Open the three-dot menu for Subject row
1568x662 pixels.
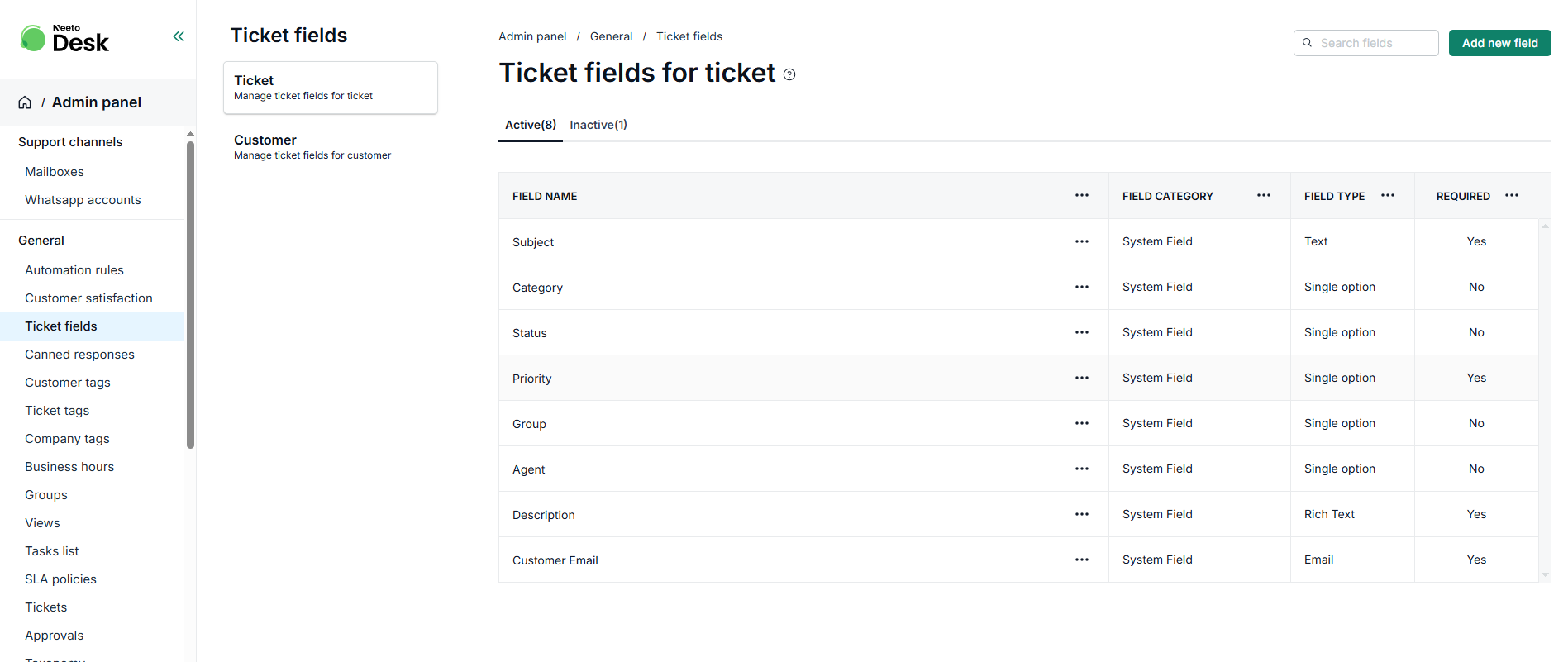(x=1082, y=241)
